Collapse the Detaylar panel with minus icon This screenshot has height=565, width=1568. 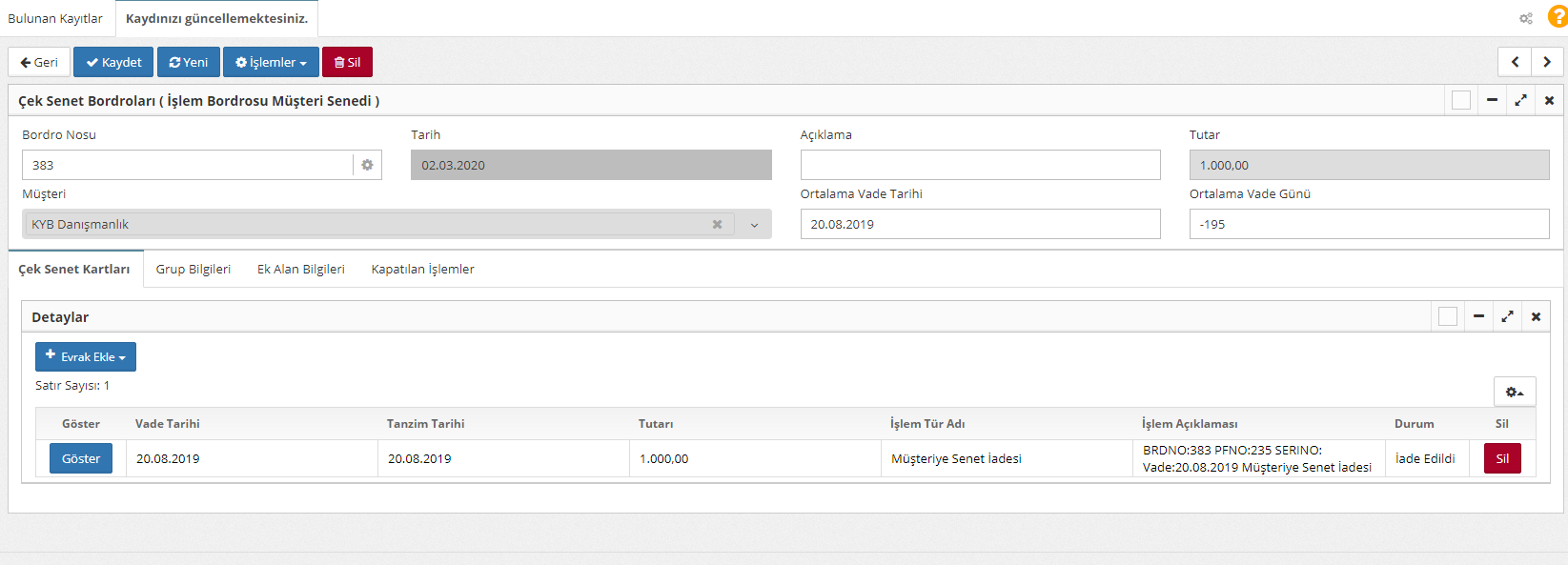[x=1478, y=316]
